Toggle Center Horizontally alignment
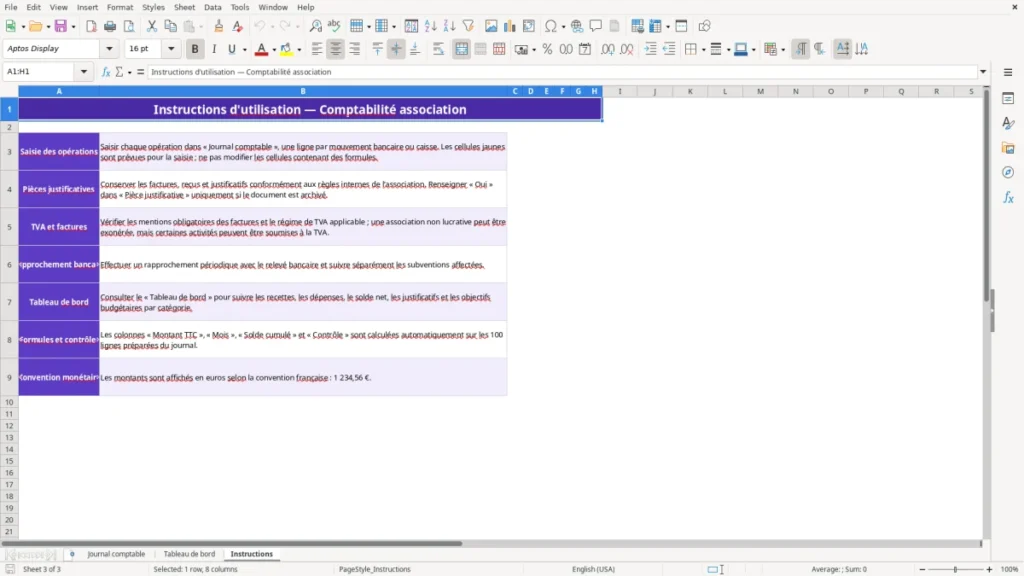 click(x=336, y=49)
